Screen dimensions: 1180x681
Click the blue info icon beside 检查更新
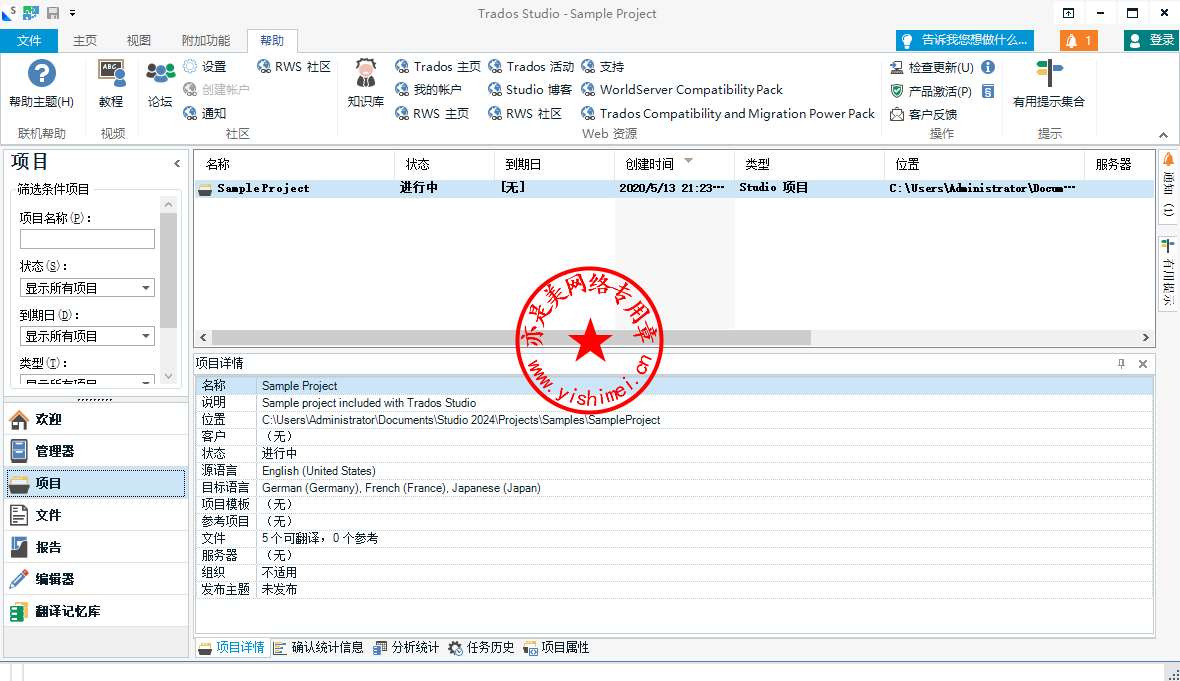coord(988,67)
